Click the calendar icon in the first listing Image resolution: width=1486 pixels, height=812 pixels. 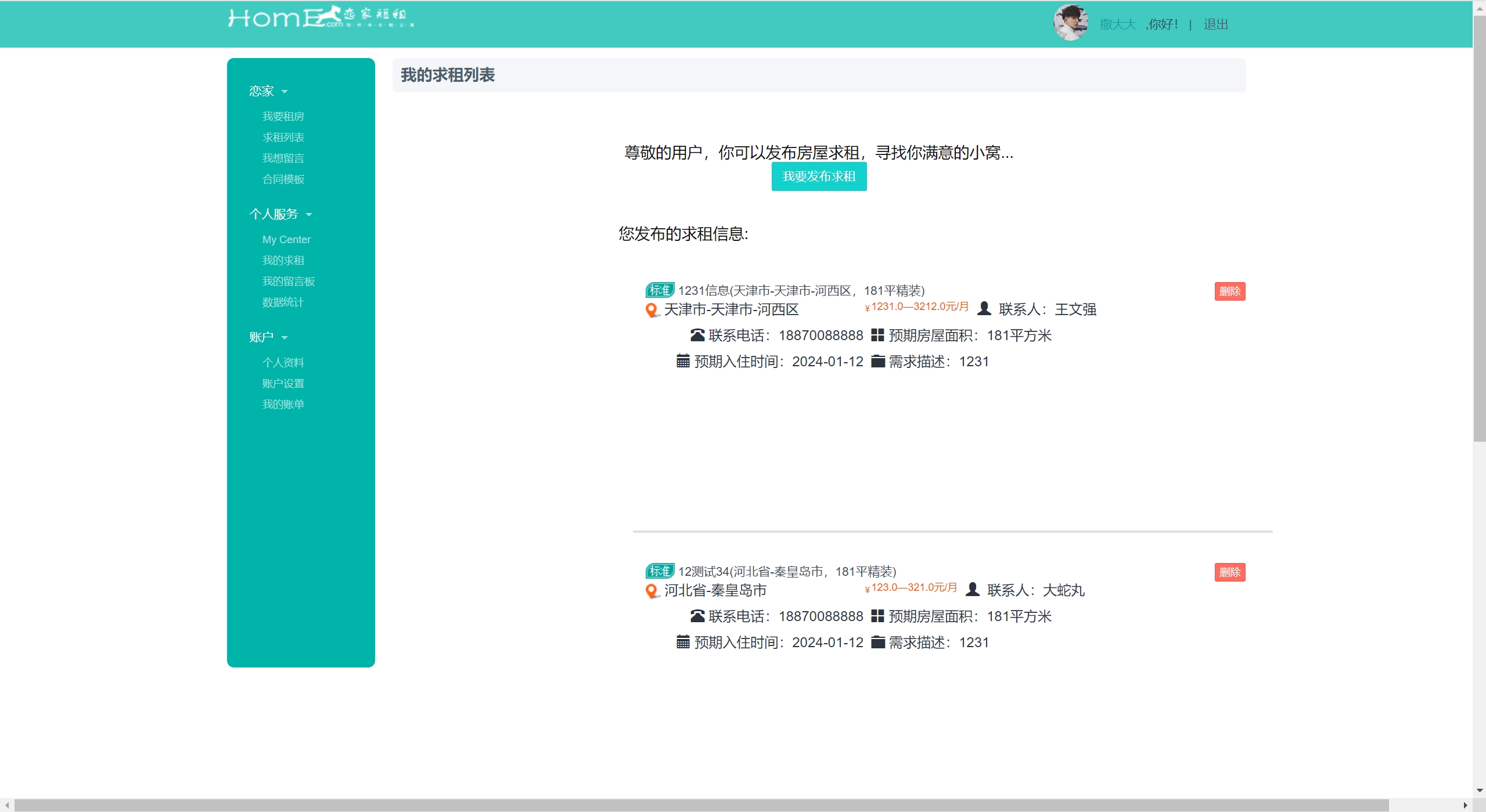coord(683,362)
